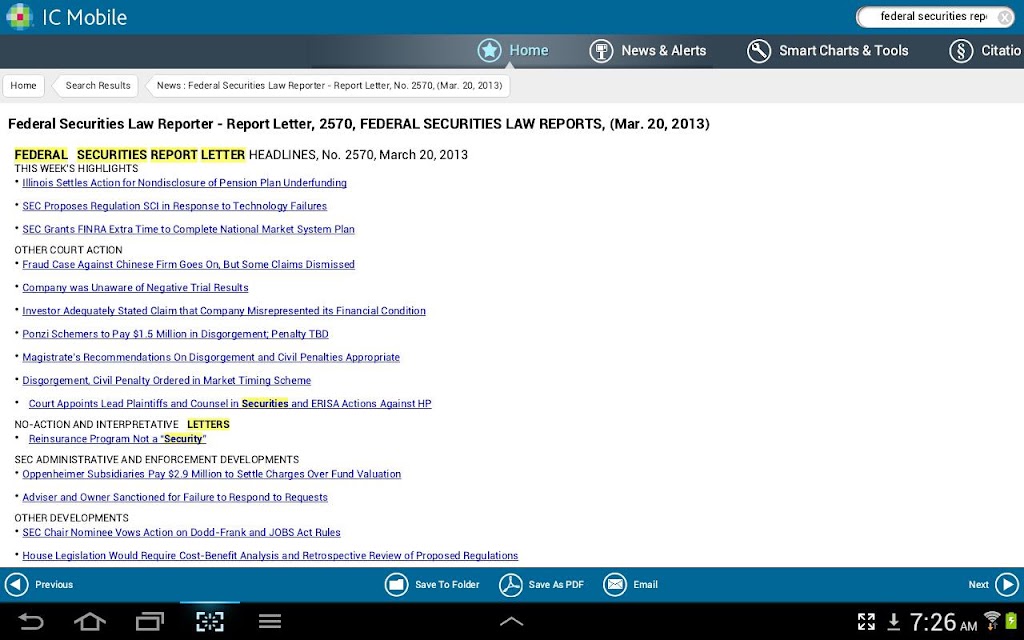Tap the download notification icon
Image resolution: width=1024 pixels, height=640 pixels.
click(893, 622)
